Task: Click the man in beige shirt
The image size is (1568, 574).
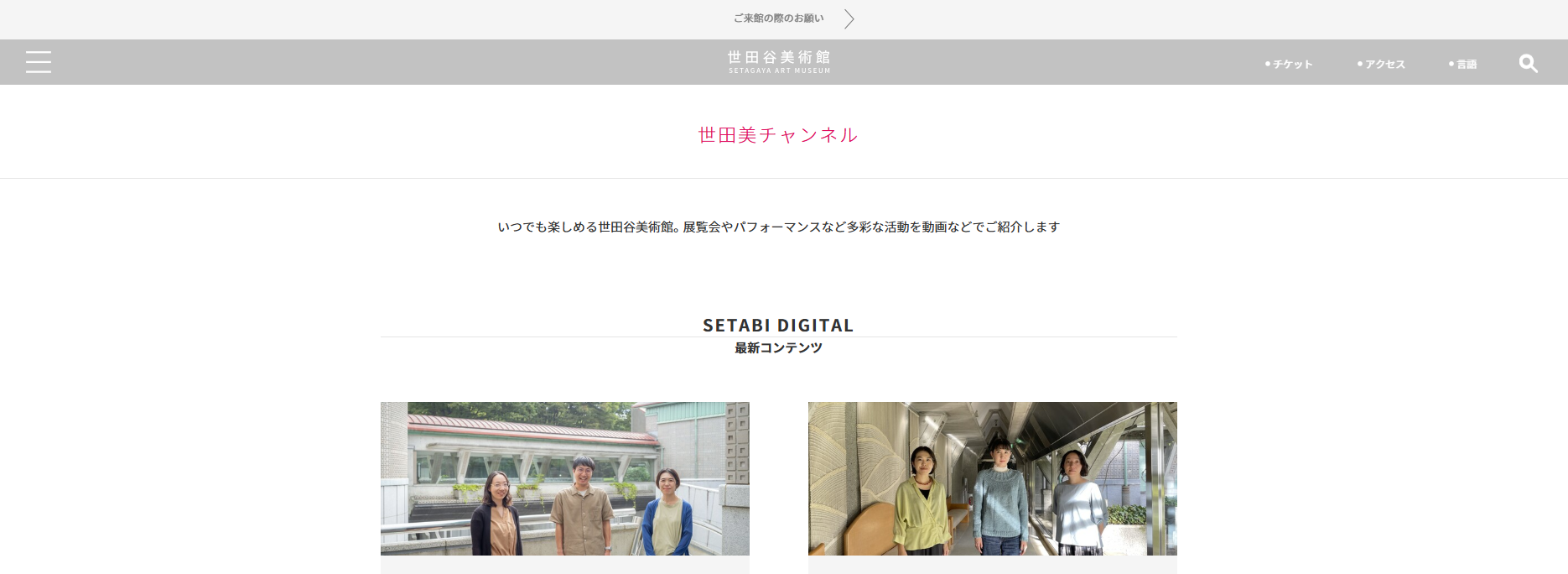Action: (x=582, y=508)
